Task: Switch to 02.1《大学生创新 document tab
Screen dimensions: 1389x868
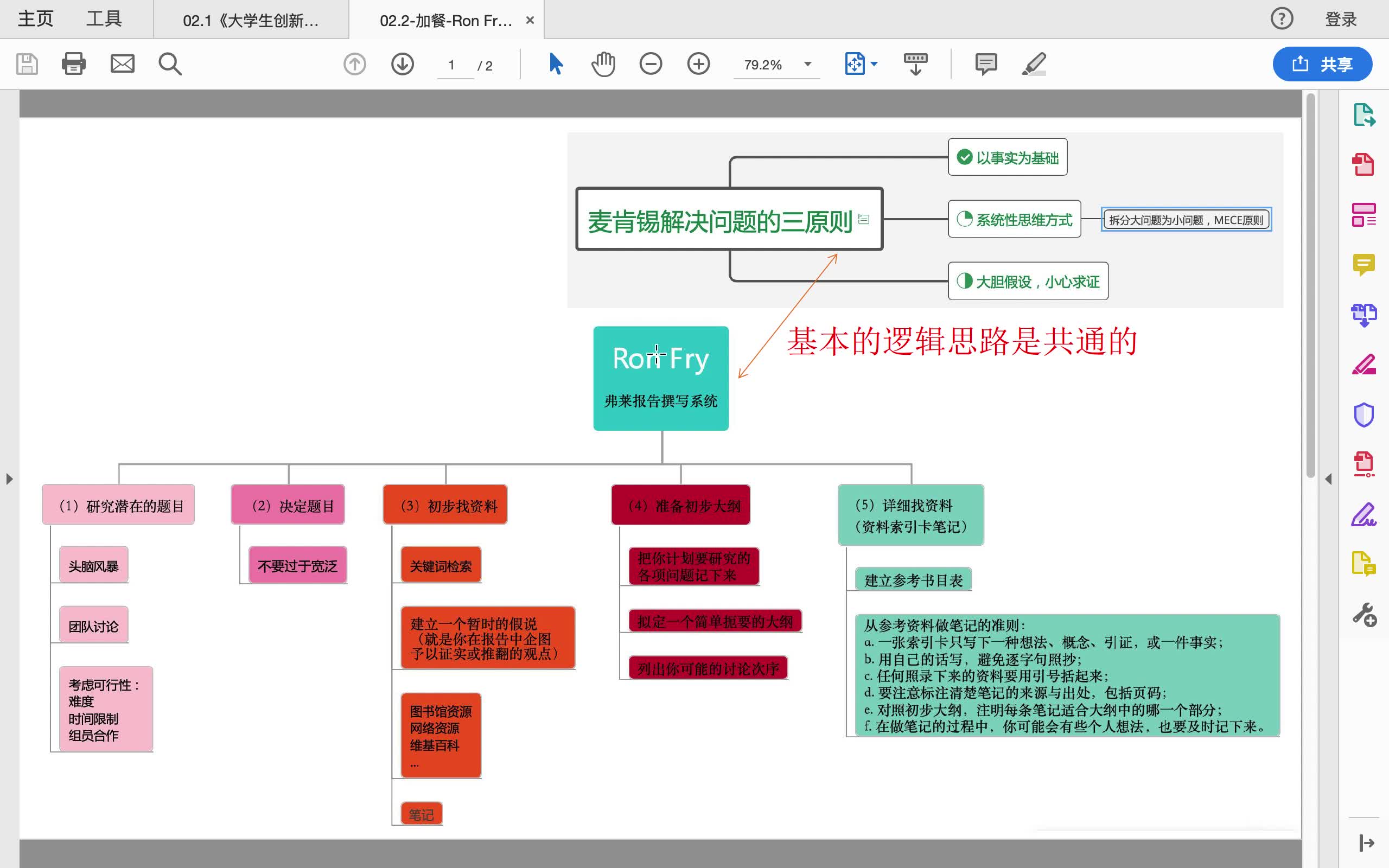Action: [x=251, y=21]
